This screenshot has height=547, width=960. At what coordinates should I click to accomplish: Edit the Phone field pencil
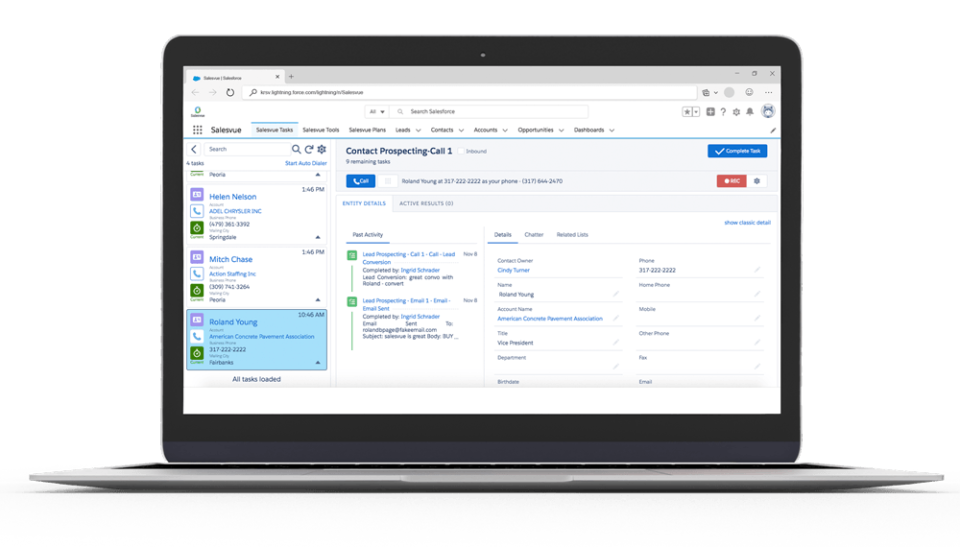757,270
